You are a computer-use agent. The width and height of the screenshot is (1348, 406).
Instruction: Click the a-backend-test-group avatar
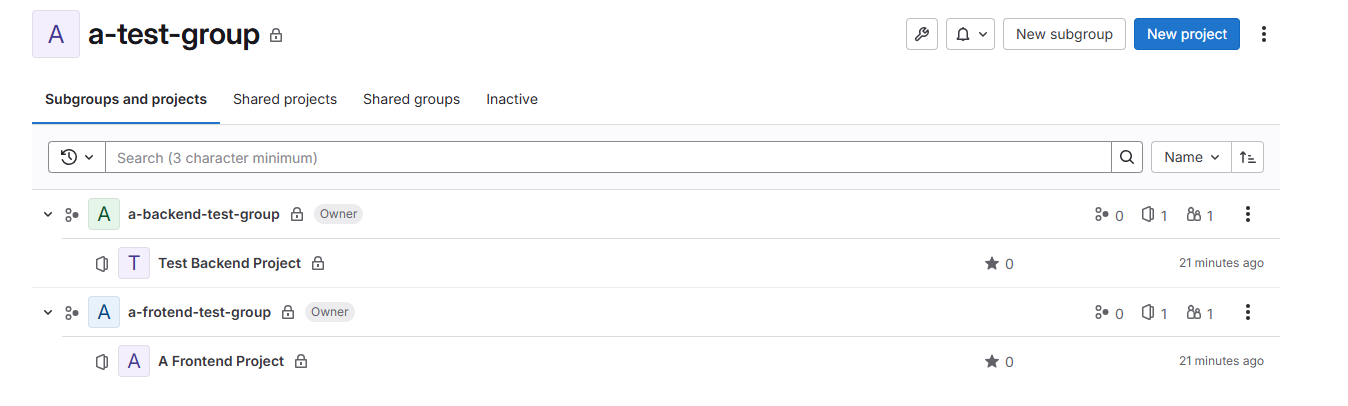tap(104, 214)
